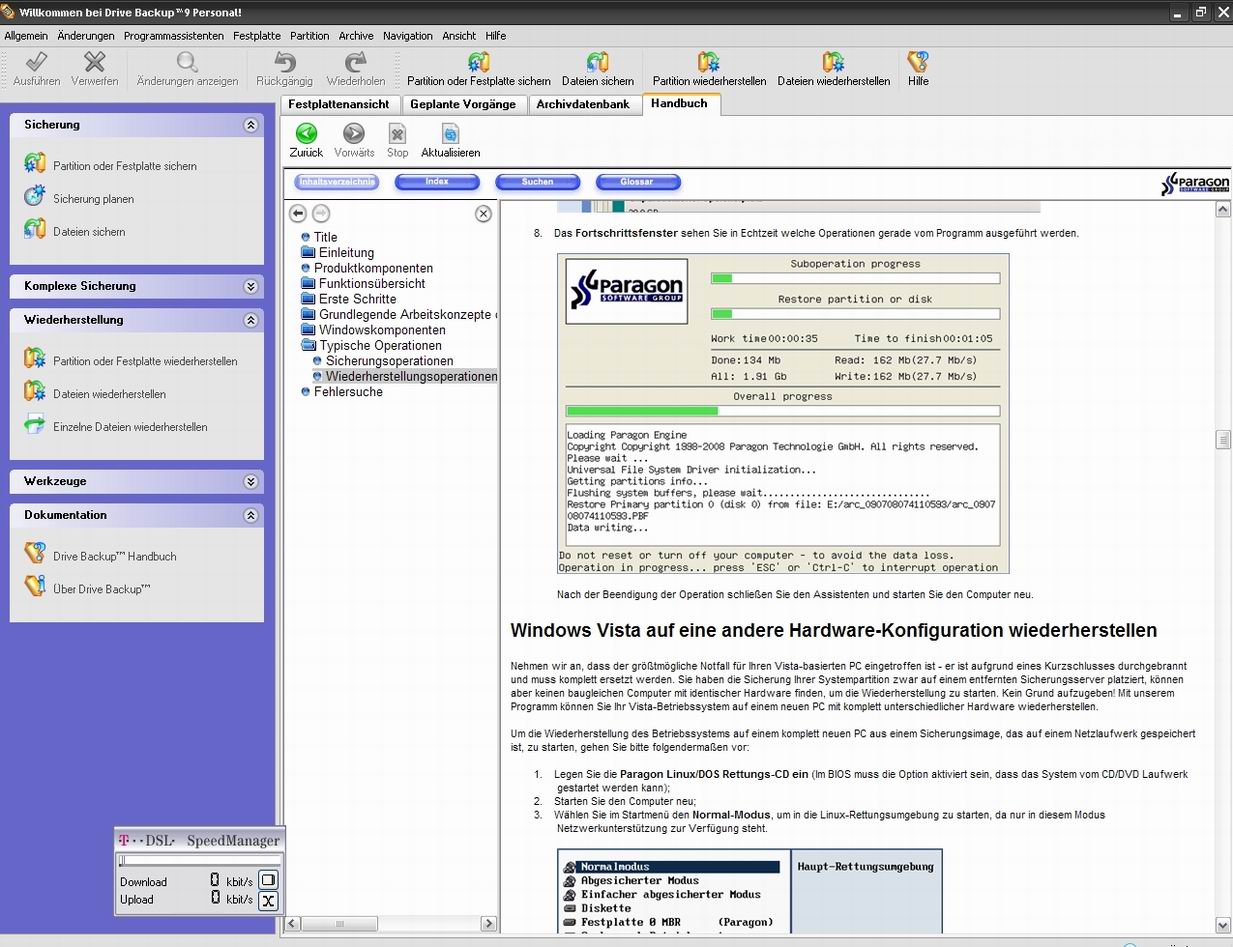The height and width of the screenshot is (947, 1233).
Task: Open the Archive menu
Action: (356, 35)
